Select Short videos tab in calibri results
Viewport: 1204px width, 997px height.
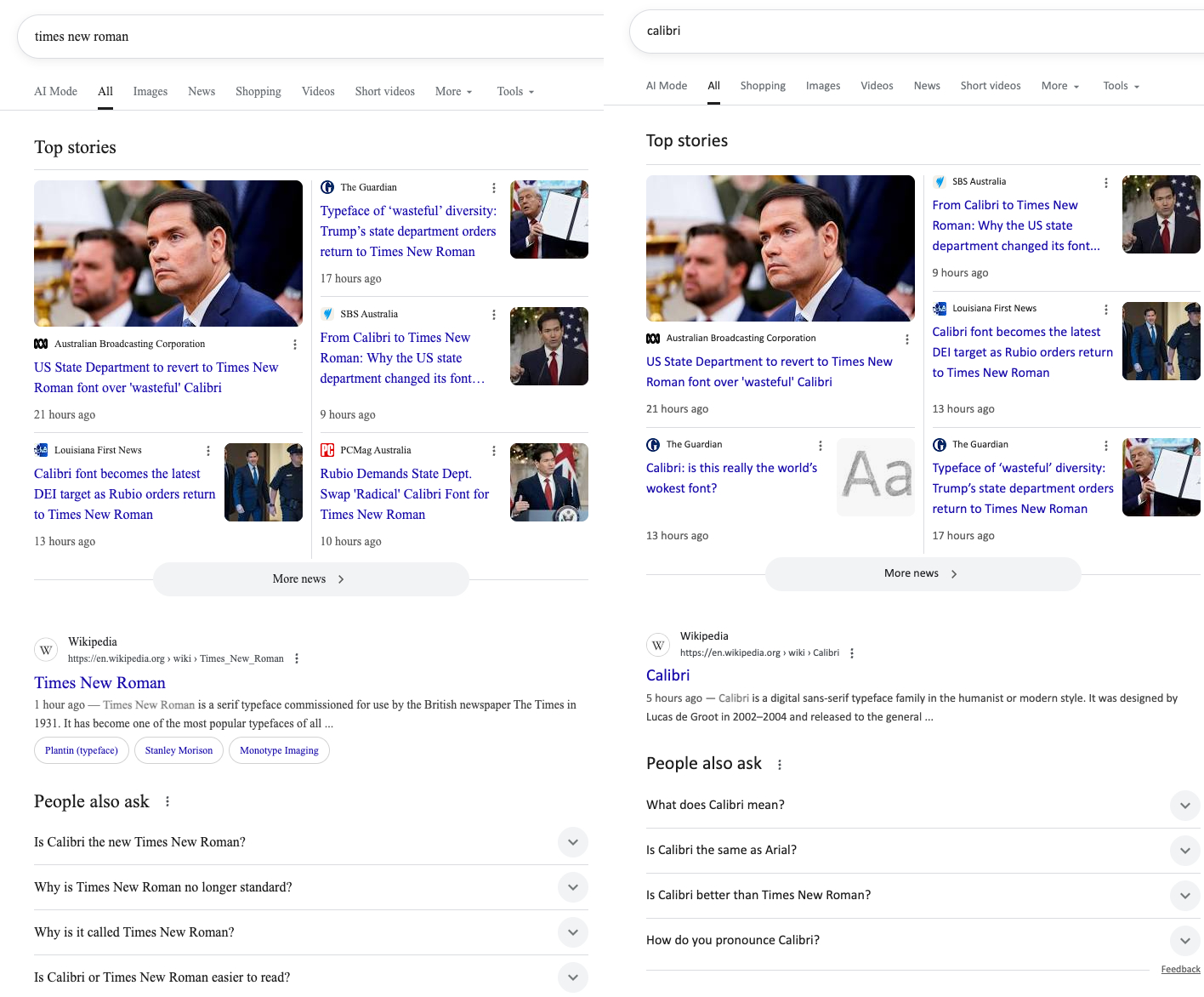(x=991, y=86)
